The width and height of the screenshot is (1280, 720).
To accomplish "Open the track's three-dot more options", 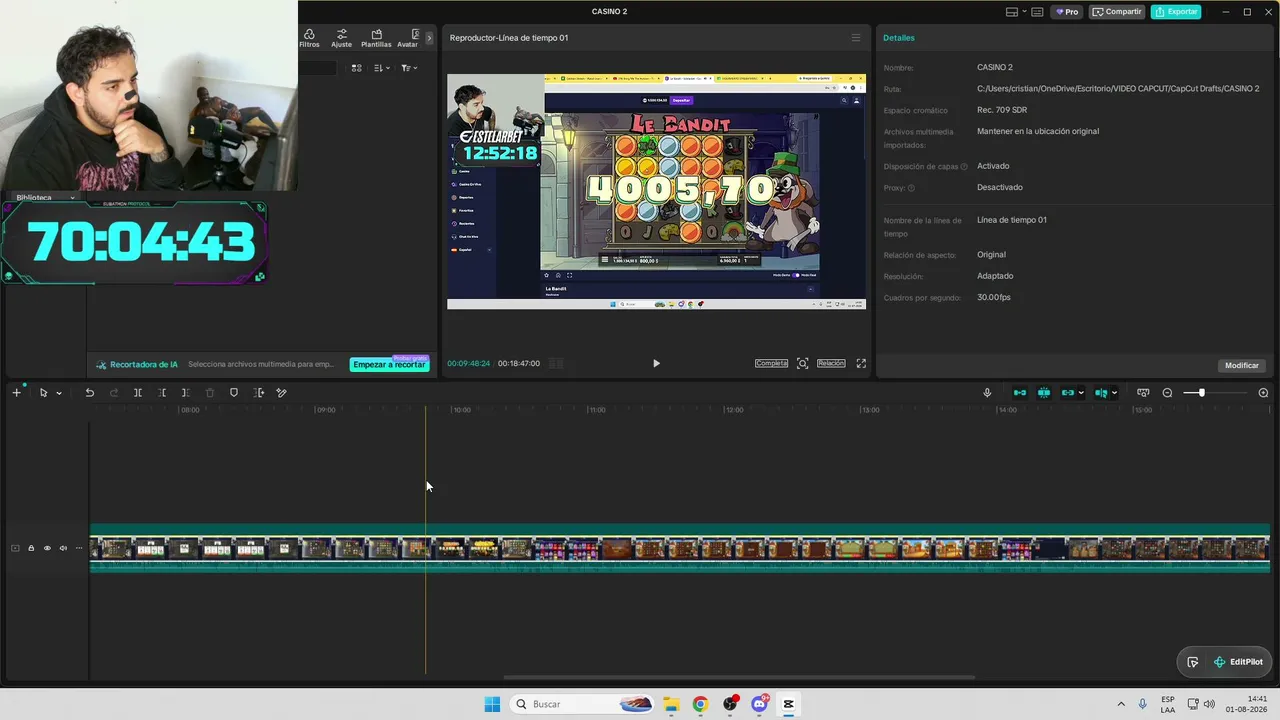I will pos(79,548).
